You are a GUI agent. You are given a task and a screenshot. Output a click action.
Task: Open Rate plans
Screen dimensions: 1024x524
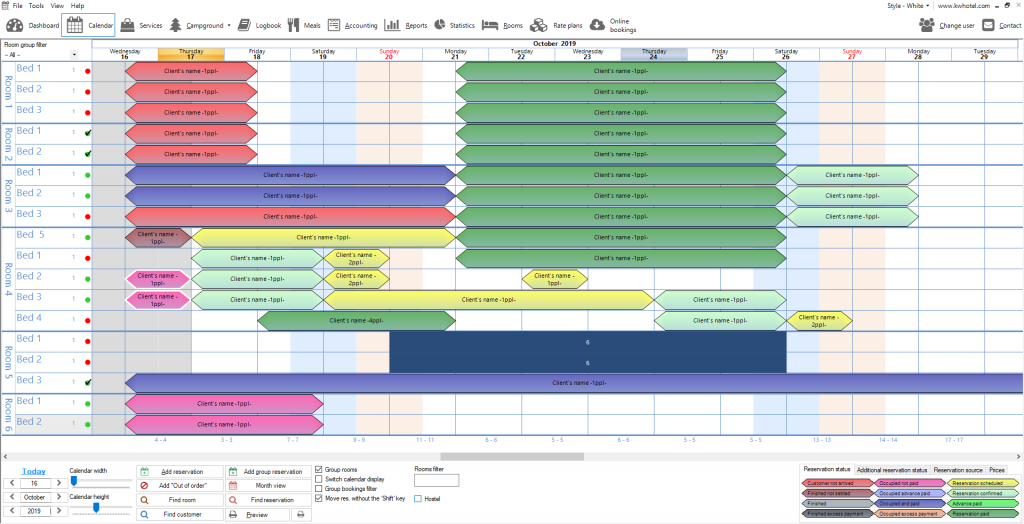click(556, 25)
